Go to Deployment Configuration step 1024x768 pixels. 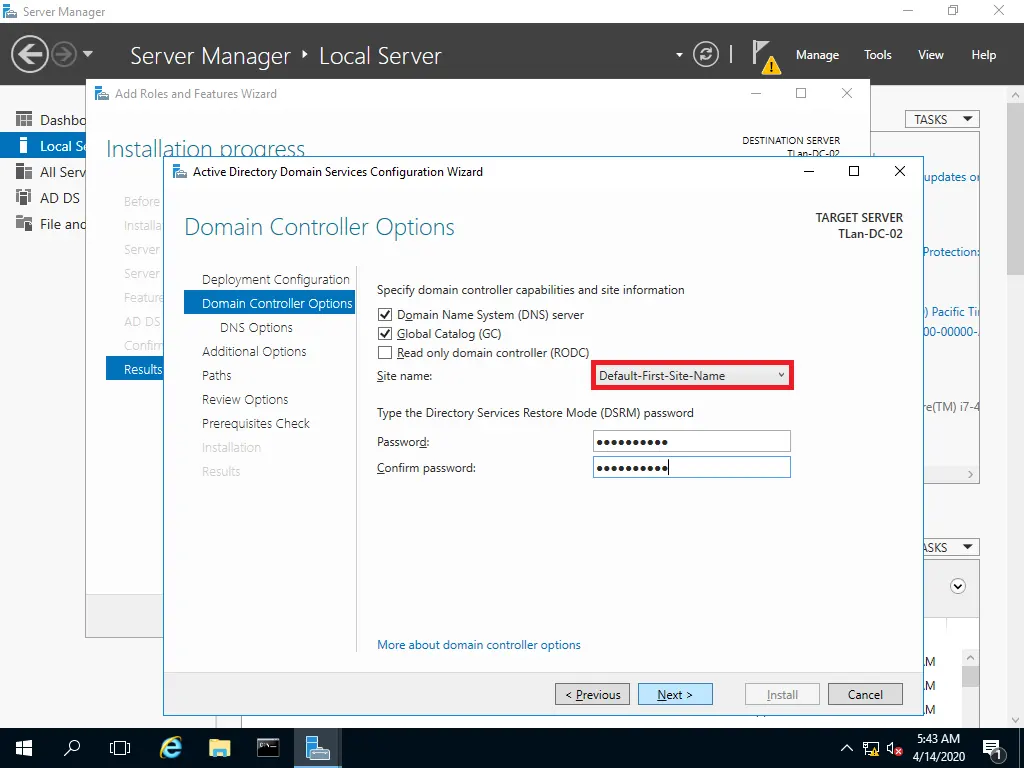tap(276, 280)
